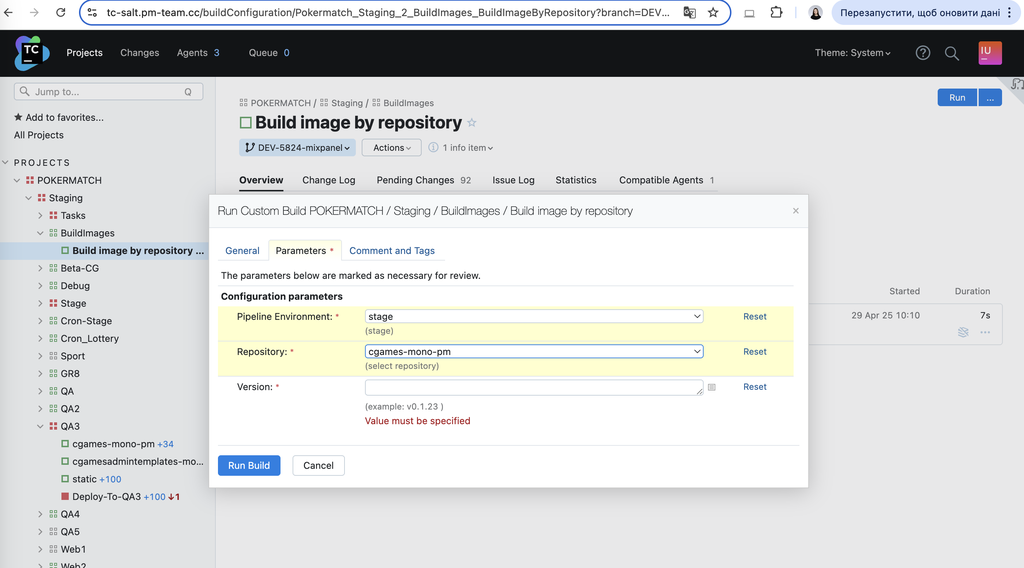Open the Compatible Agents tab

pyautogui.click(x=666, y=180)
